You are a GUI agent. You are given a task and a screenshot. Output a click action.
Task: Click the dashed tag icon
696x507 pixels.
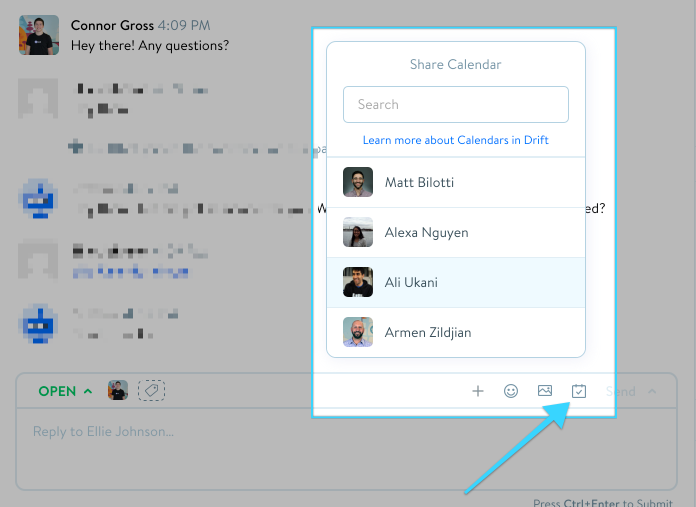151,391
